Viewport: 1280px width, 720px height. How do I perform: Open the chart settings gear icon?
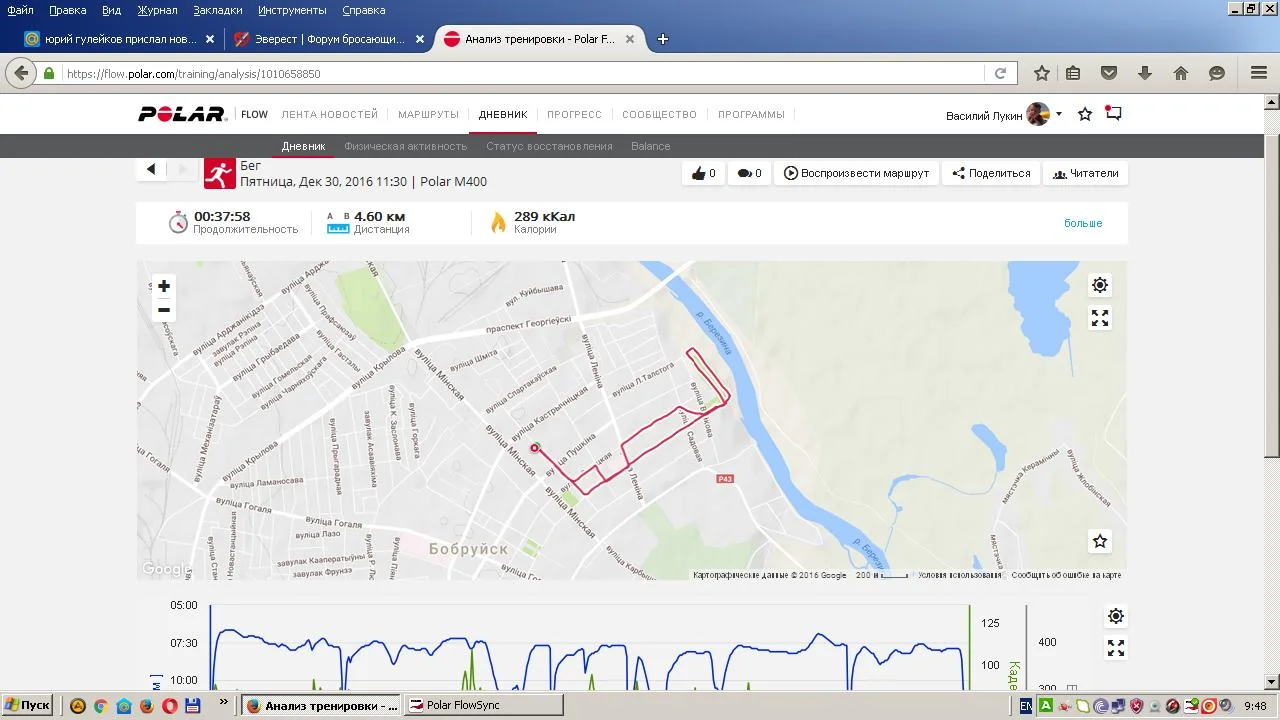pos(1116,616)
